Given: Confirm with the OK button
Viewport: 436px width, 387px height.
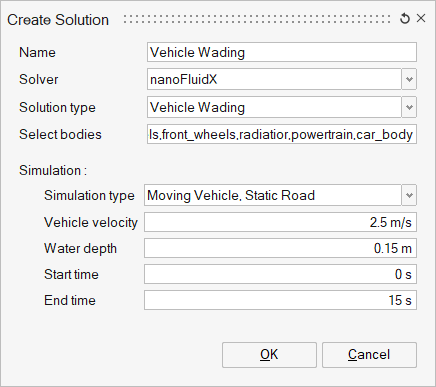Looking at the screenshot, I should point(269,355).
